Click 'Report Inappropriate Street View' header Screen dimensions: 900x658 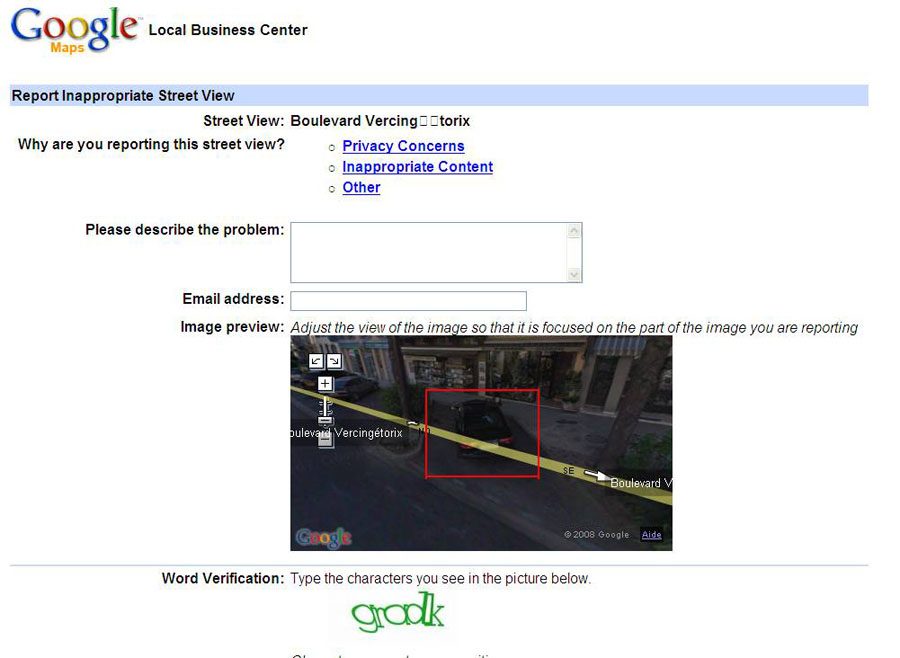(123, 95)
